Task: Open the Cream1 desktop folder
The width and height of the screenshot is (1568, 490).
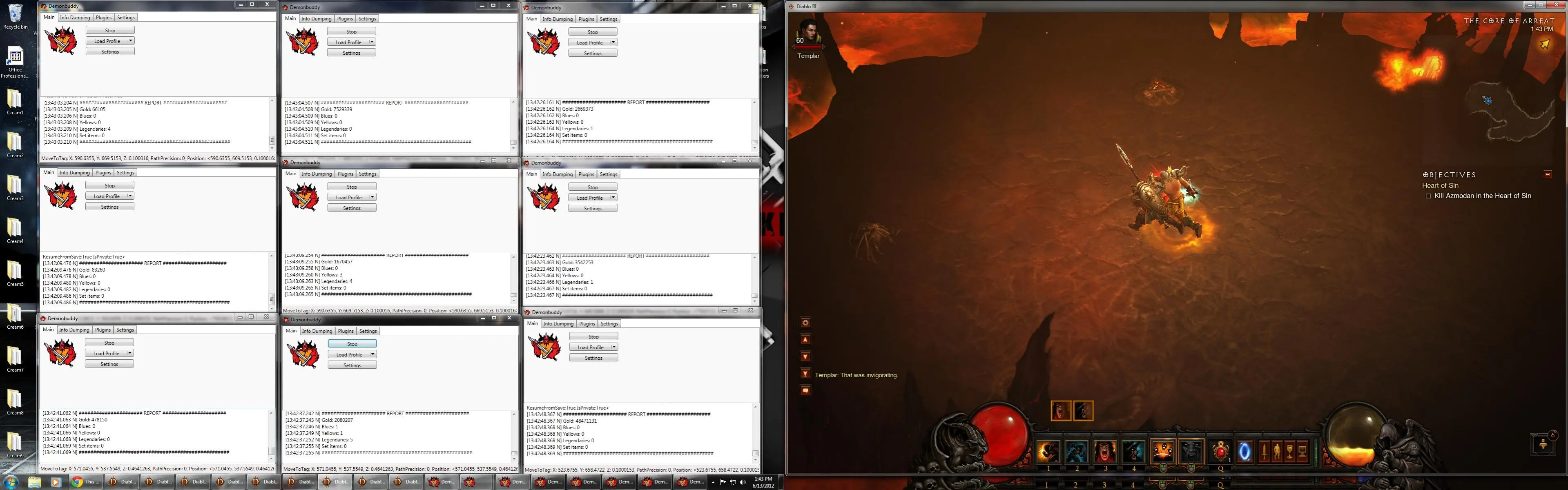Action: (15, 102)
